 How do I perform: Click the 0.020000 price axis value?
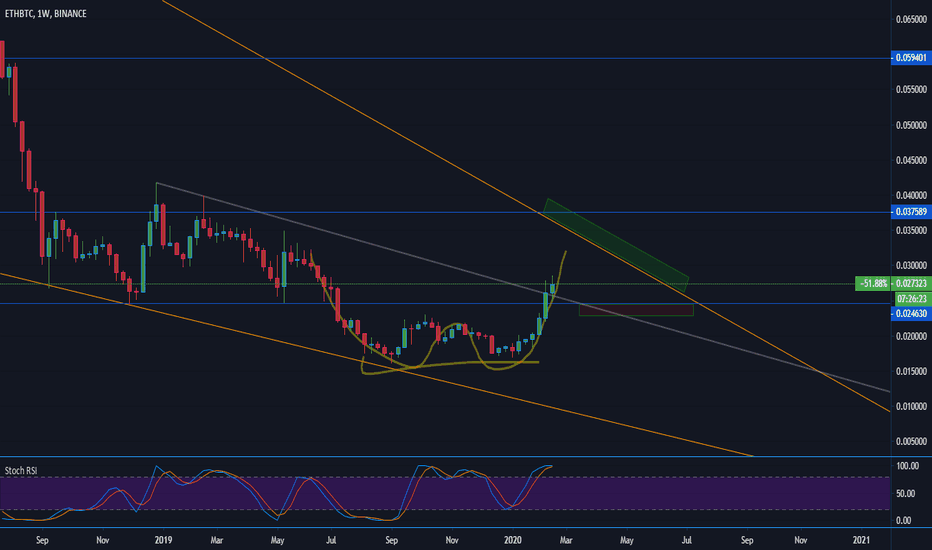point(911,336)
